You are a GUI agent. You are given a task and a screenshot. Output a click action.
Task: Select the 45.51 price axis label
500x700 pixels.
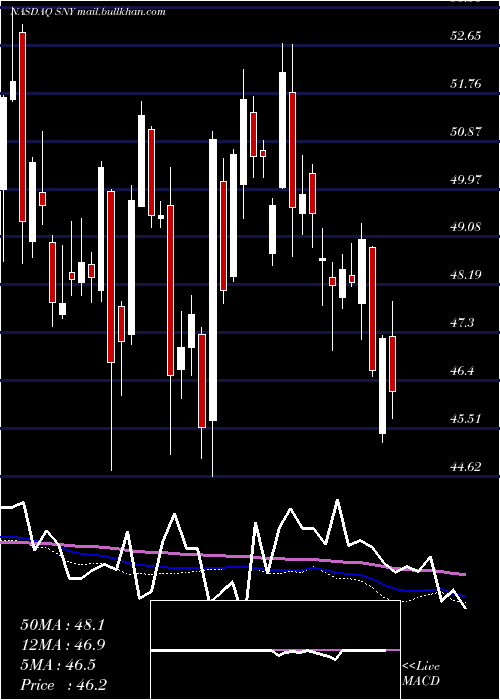click(x=466, y=419)
